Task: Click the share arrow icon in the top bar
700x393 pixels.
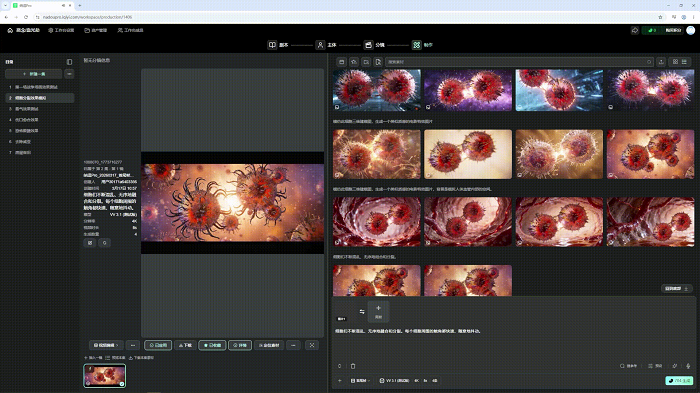Action: click(635, 30)
